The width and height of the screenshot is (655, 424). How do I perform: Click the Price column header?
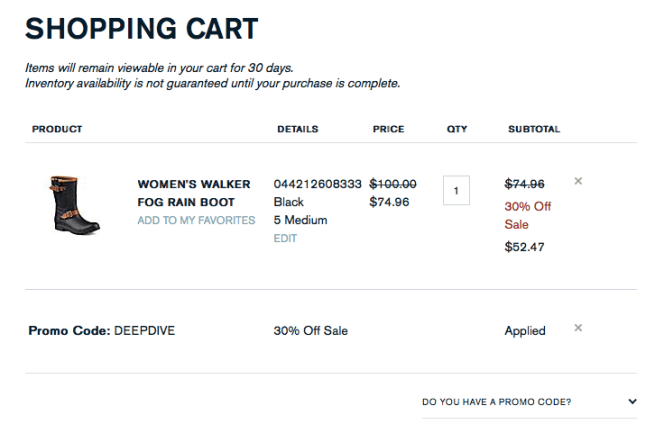(388, 129)
